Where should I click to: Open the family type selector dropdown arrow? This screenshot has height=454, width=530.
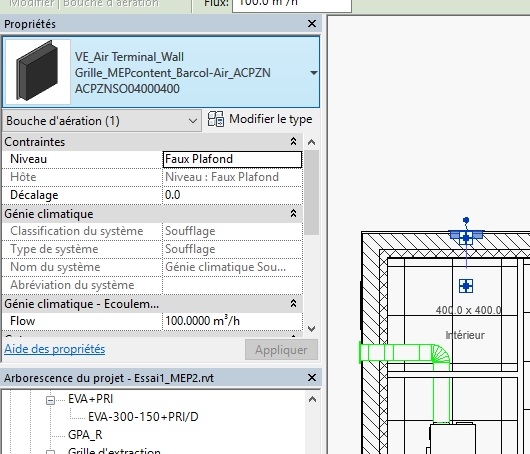click(x=313, y=73)
